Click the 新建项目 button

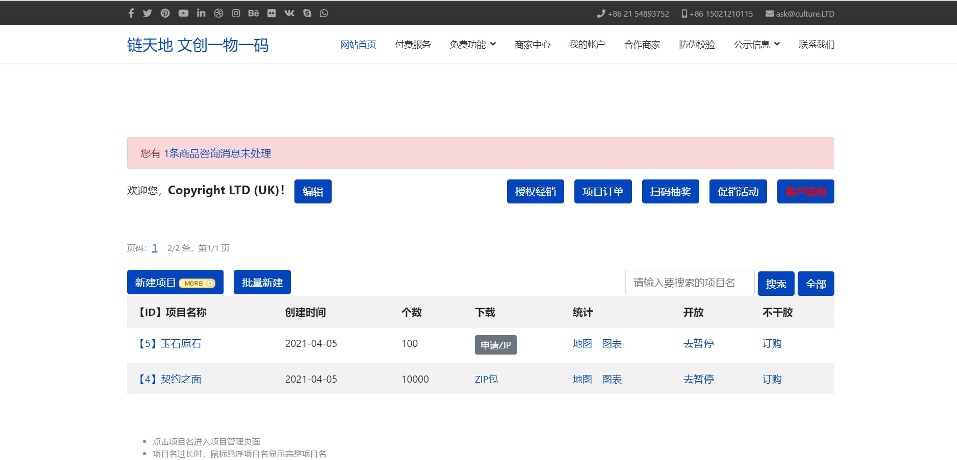coord(175,283)
